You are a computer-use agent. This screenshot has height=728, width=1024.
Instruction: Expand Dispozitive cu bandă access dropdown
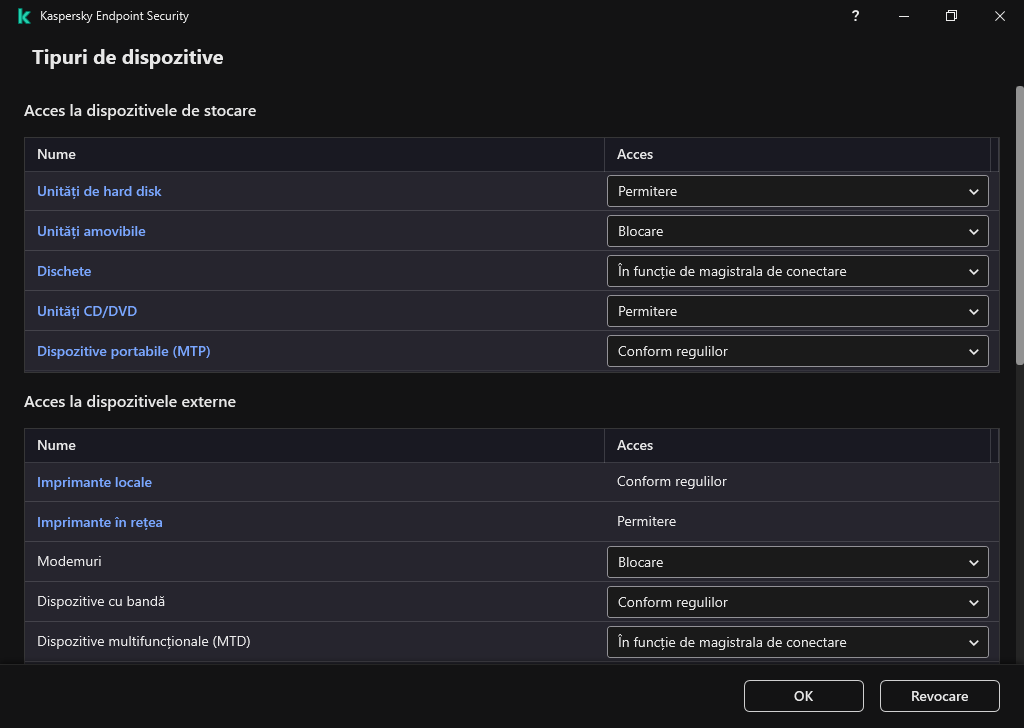(x=797, y=602)
